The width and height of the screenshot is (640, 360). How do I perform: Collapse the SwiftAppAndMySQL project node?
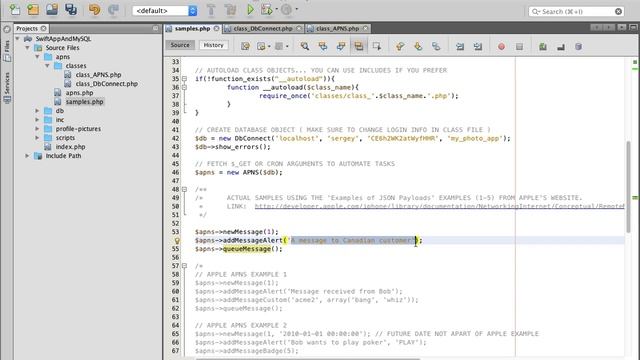click(18, 39)
